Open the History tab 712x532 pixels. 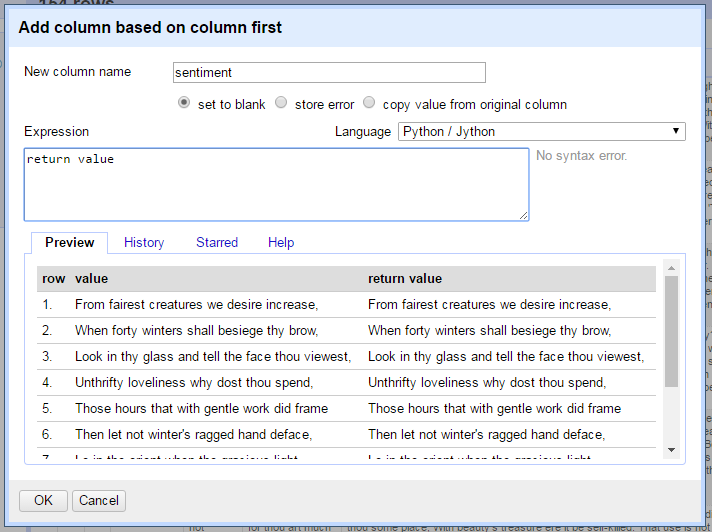coord(144,242)
